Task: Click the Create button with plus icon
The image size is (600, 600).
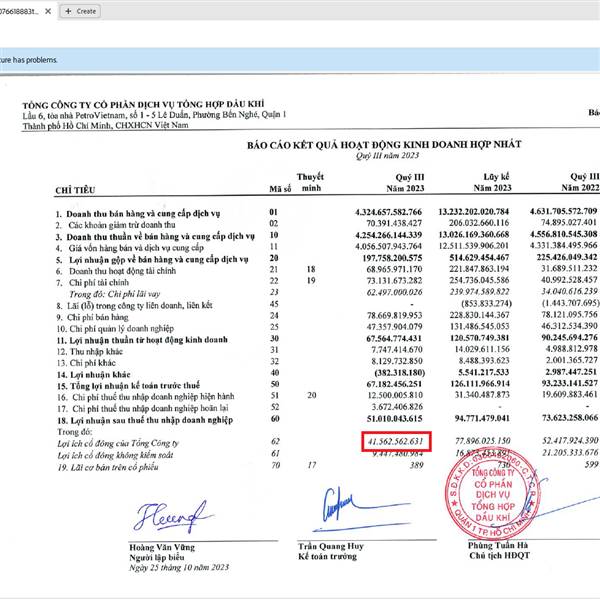Action: (x=81, y=11)
